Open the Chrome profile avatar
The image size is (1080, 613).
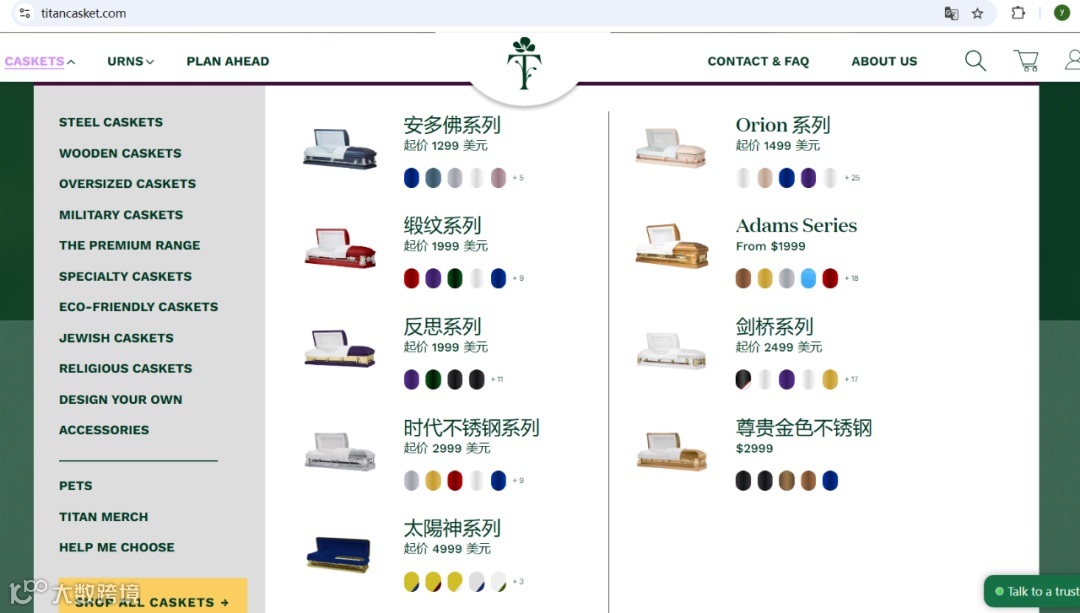point(1061,12)
